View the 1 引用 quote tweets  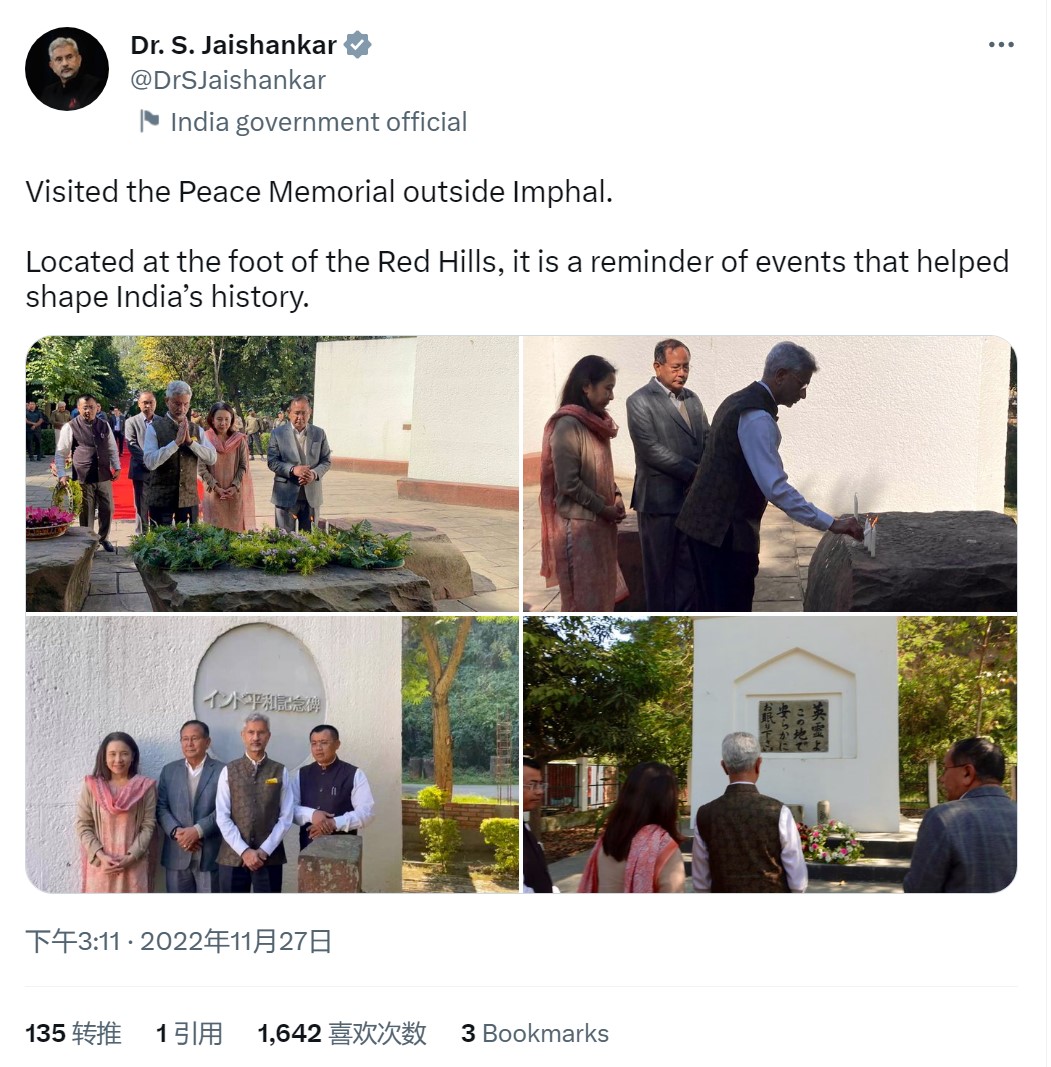pyautogui.click(x=189, y=1033)
